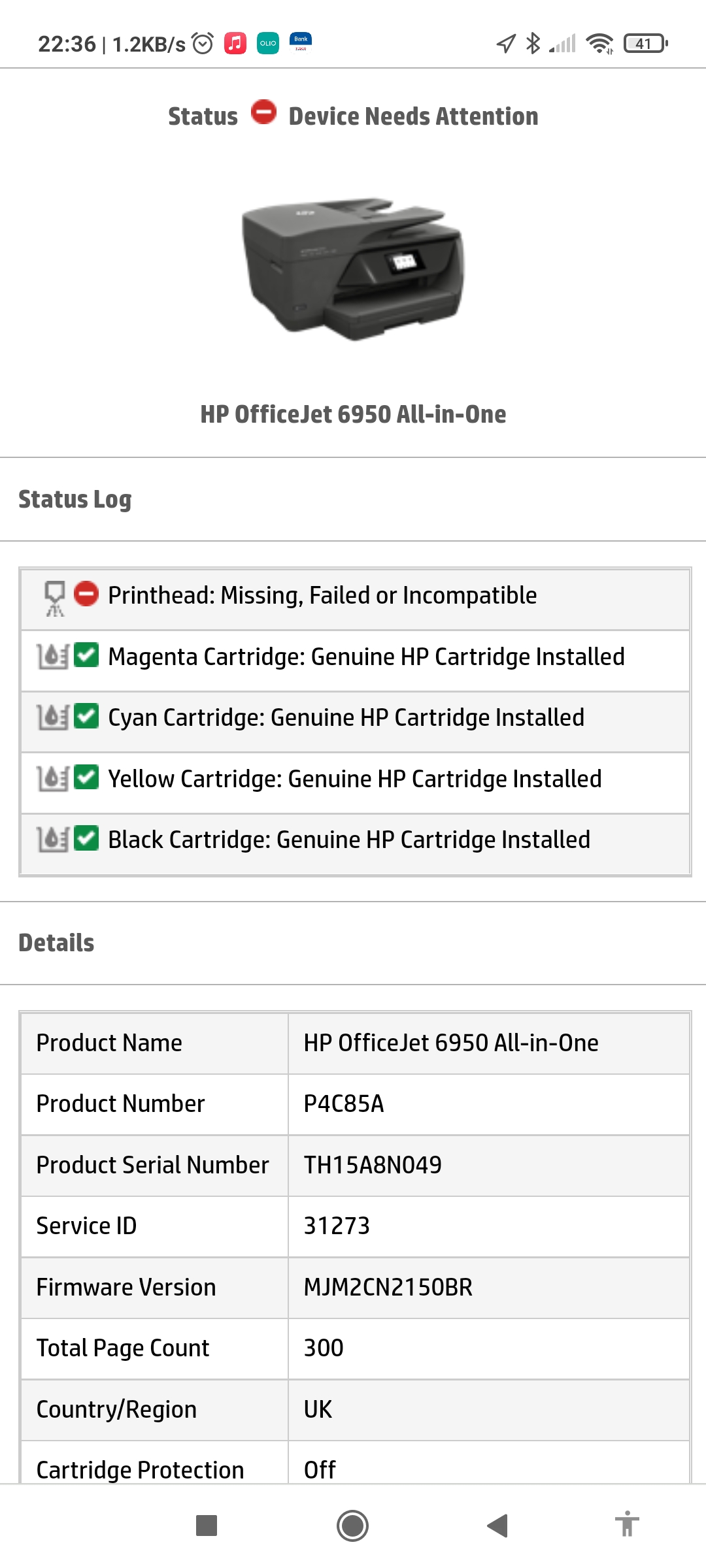Tap the Cyan Cartridge ink level icon
706x1568 pixels.
click(52, 717)
